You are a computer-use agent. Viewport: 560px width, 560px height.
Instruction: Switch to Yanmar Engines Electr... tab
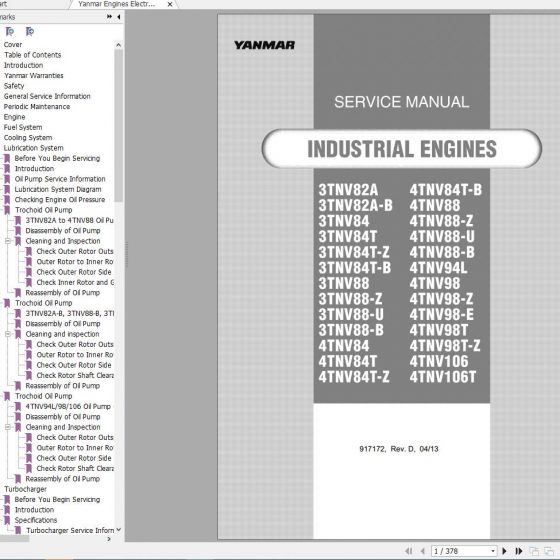tap(117, 4)
